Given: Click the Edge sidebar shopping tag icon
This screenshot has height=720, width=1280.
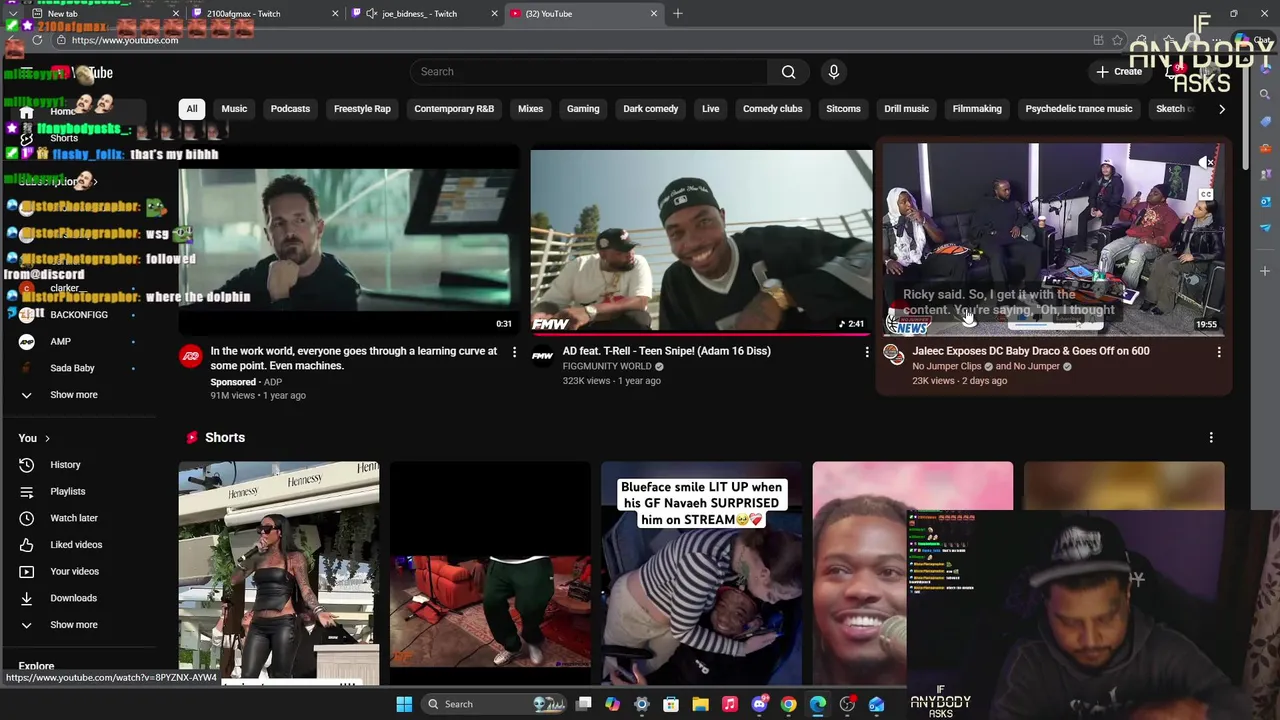Looking at the screenshot, I should [x=1265, y=121].
